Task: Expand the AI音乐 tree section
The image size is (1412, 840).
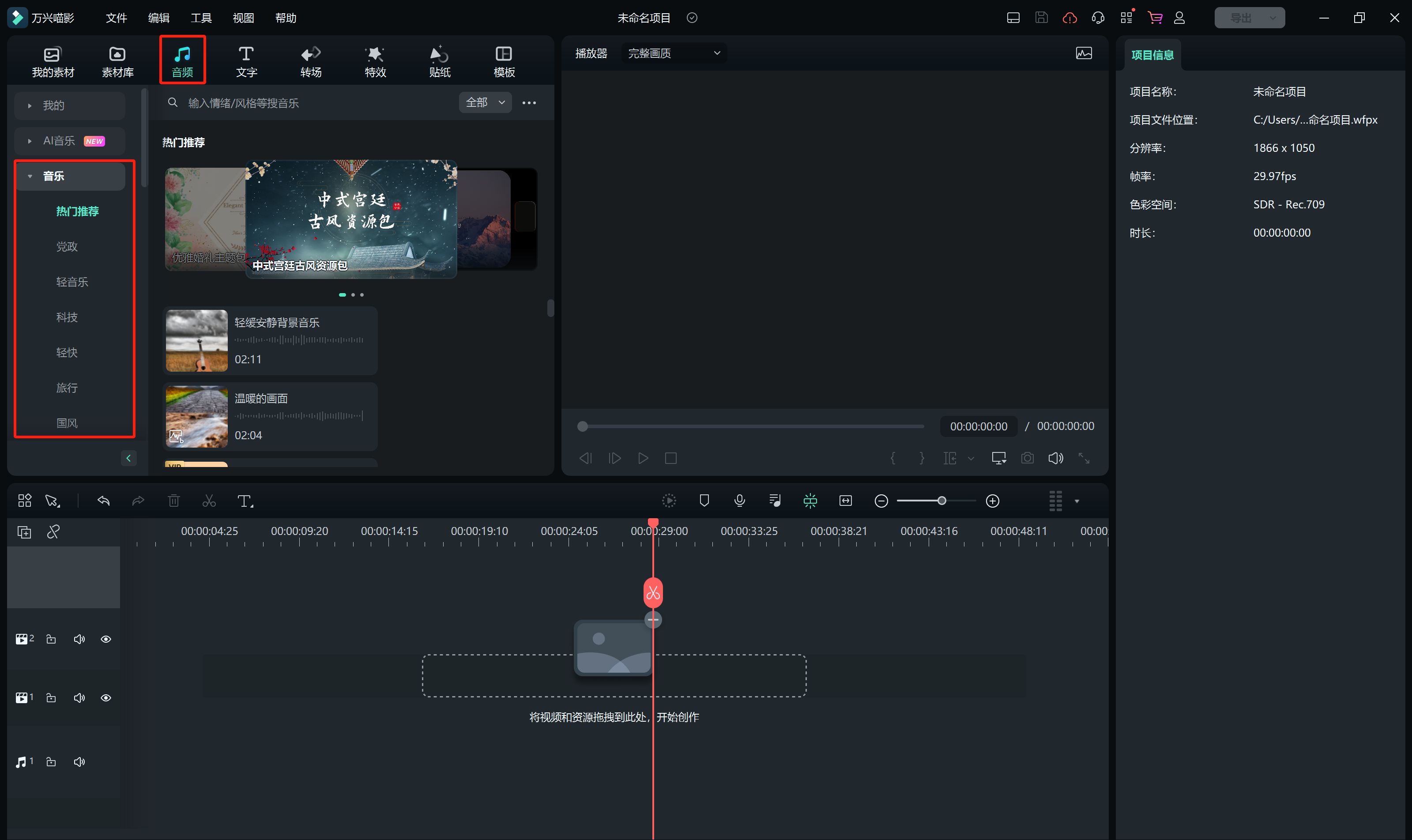Action: [x=30, y=141]
